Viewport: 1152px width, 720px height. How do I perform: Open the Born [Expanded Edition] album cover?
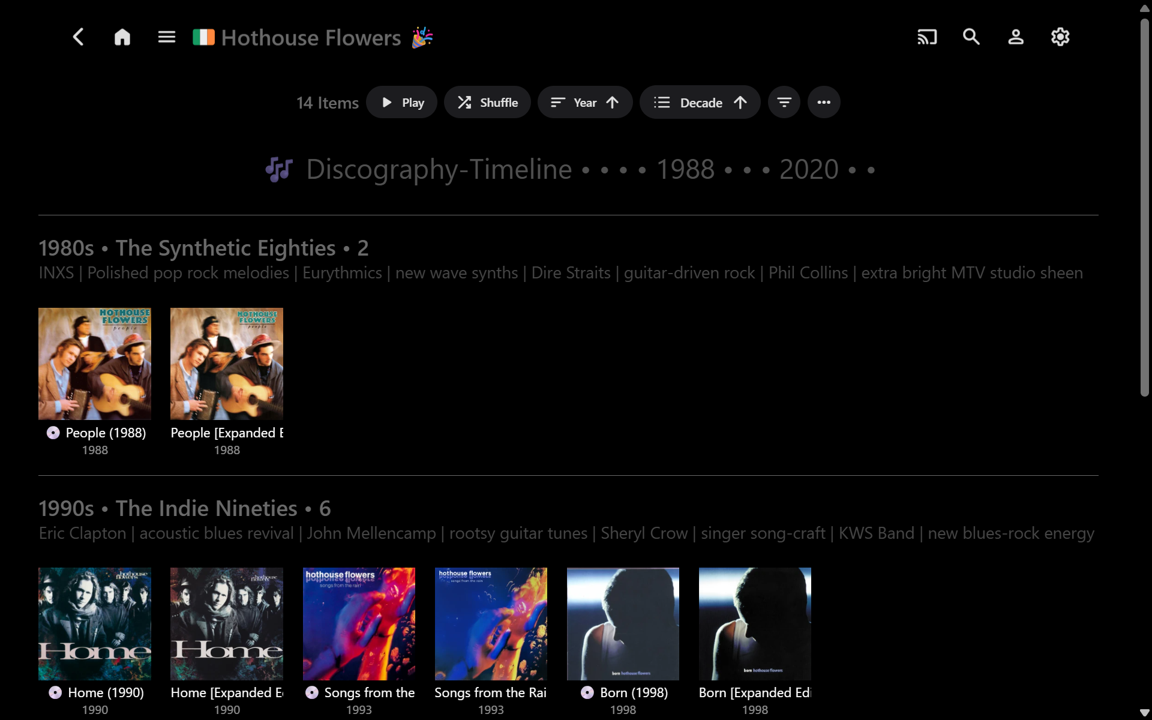click(x=755, y=624)
